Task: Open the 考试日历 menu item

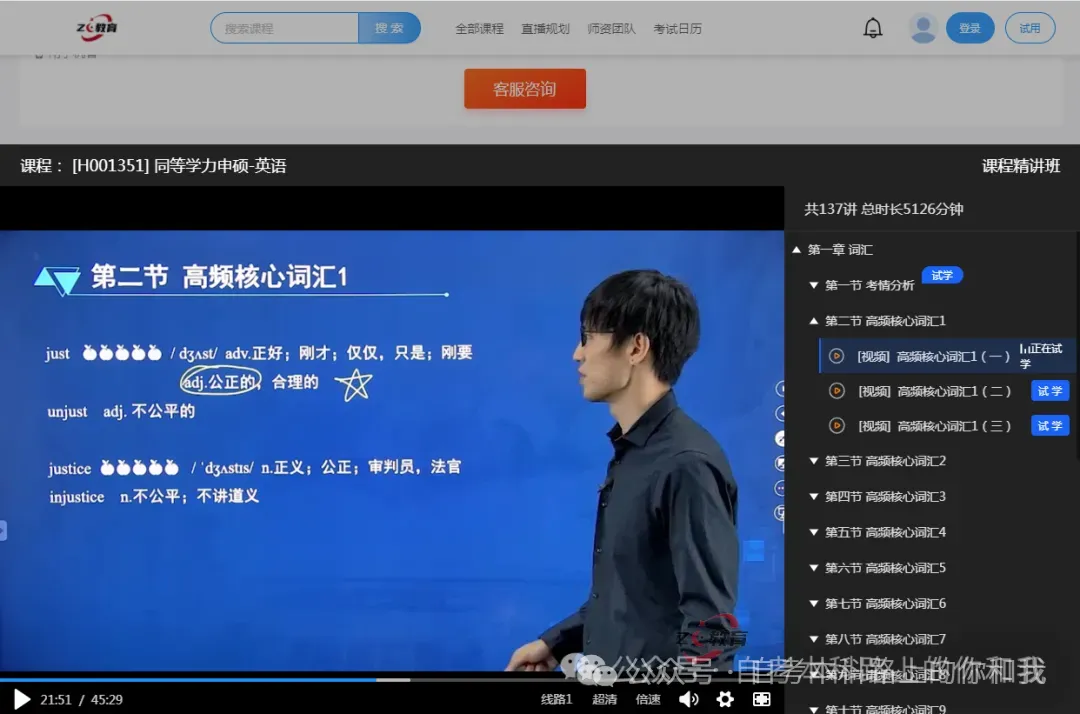Action: (x=678, y=28)
